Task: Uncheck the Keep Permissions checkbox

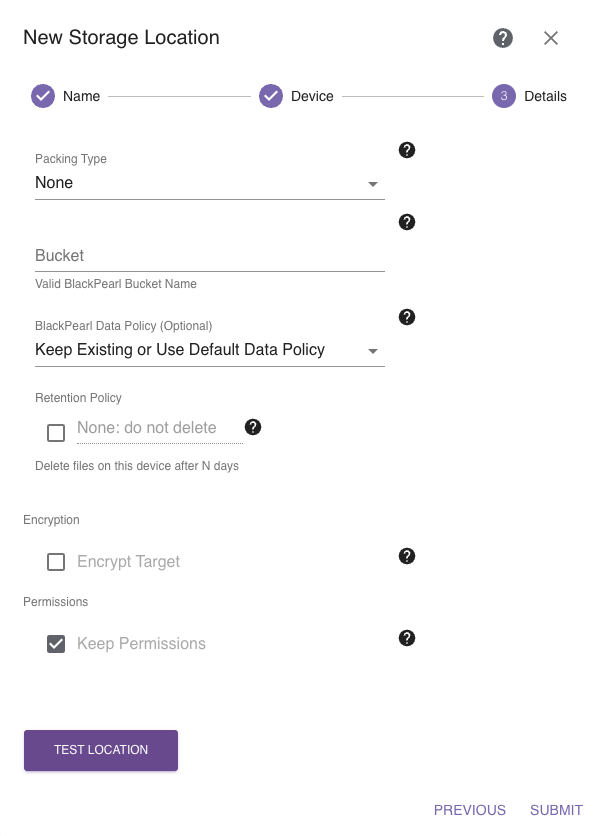Action: [56, 644]
